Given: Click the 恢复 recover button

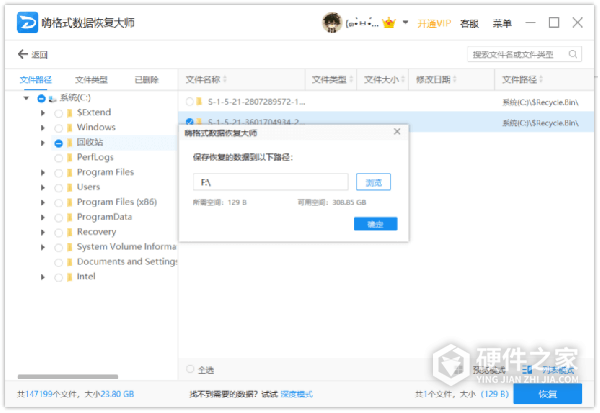Looking at the screenshot, I should (x=548, y=394).
